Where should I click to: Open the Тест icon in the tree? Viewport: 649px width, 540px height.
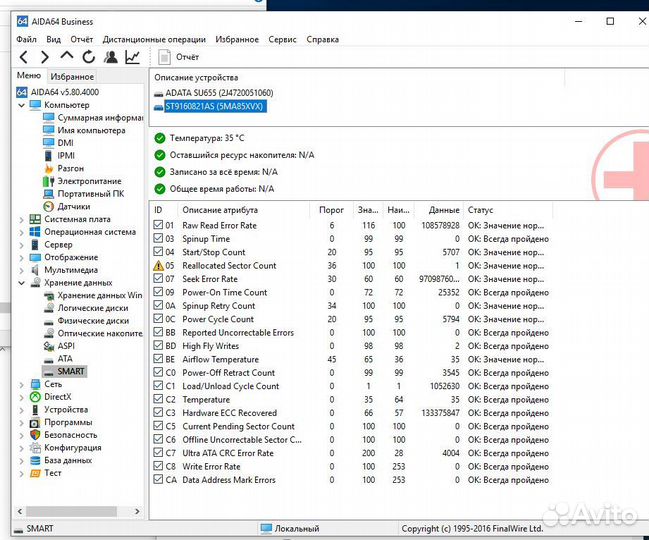tap(35, 473)
